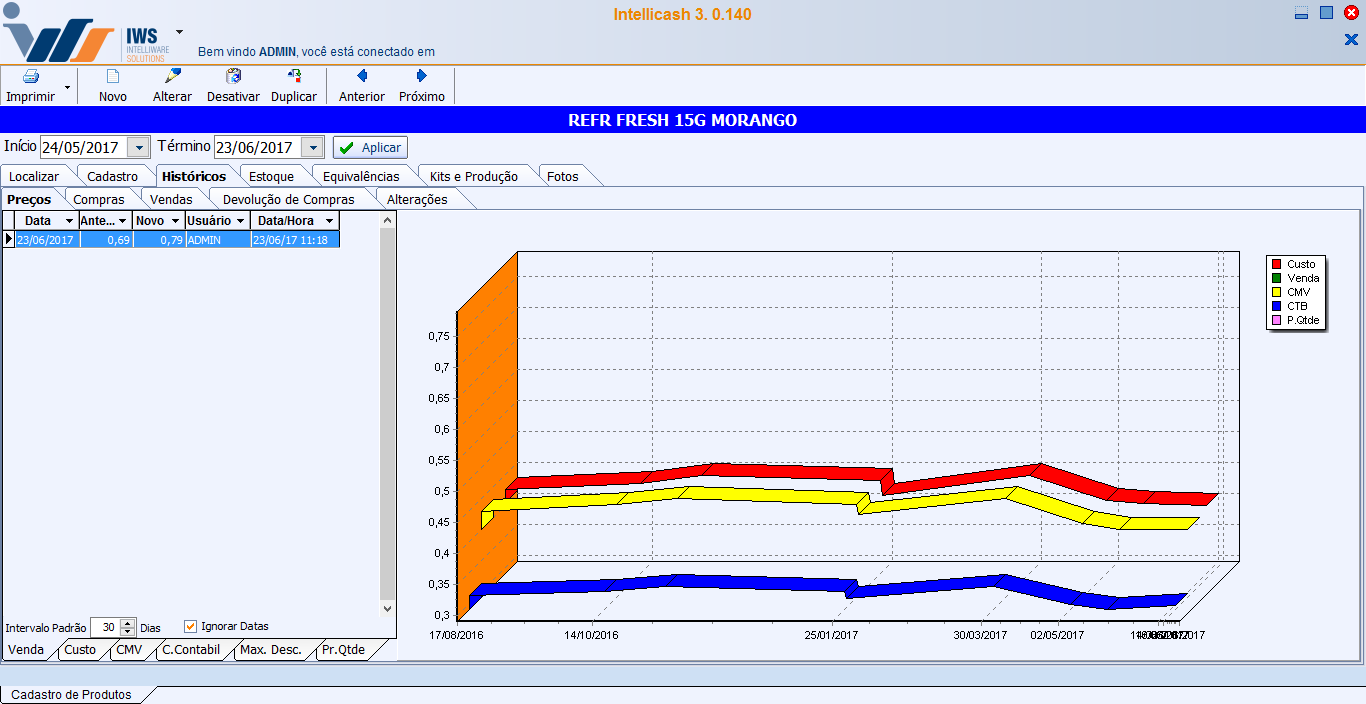Click the price list scroll-down arrow
The image size is (1366, 704).
click(388, 607)
